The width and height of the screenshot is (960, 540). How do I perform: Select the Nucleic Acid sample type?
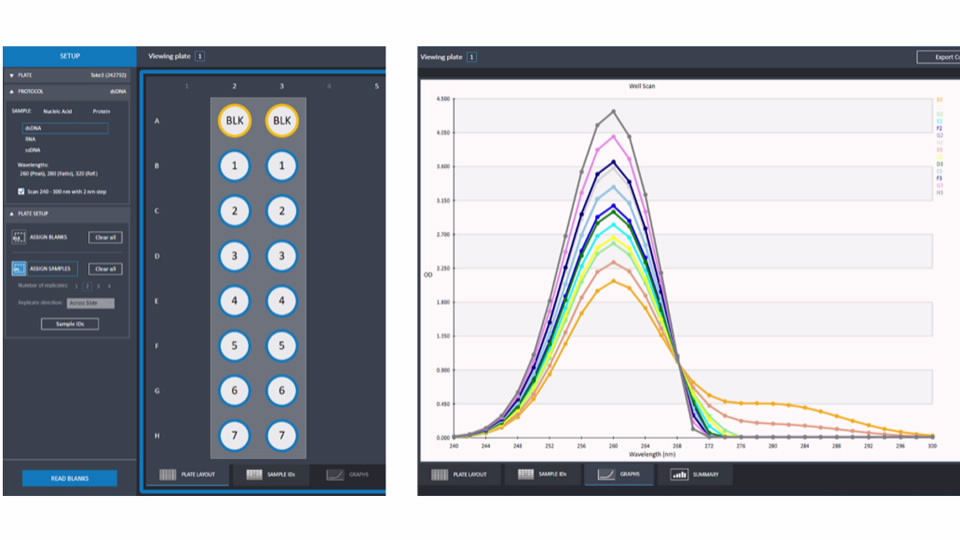point(58,111)
